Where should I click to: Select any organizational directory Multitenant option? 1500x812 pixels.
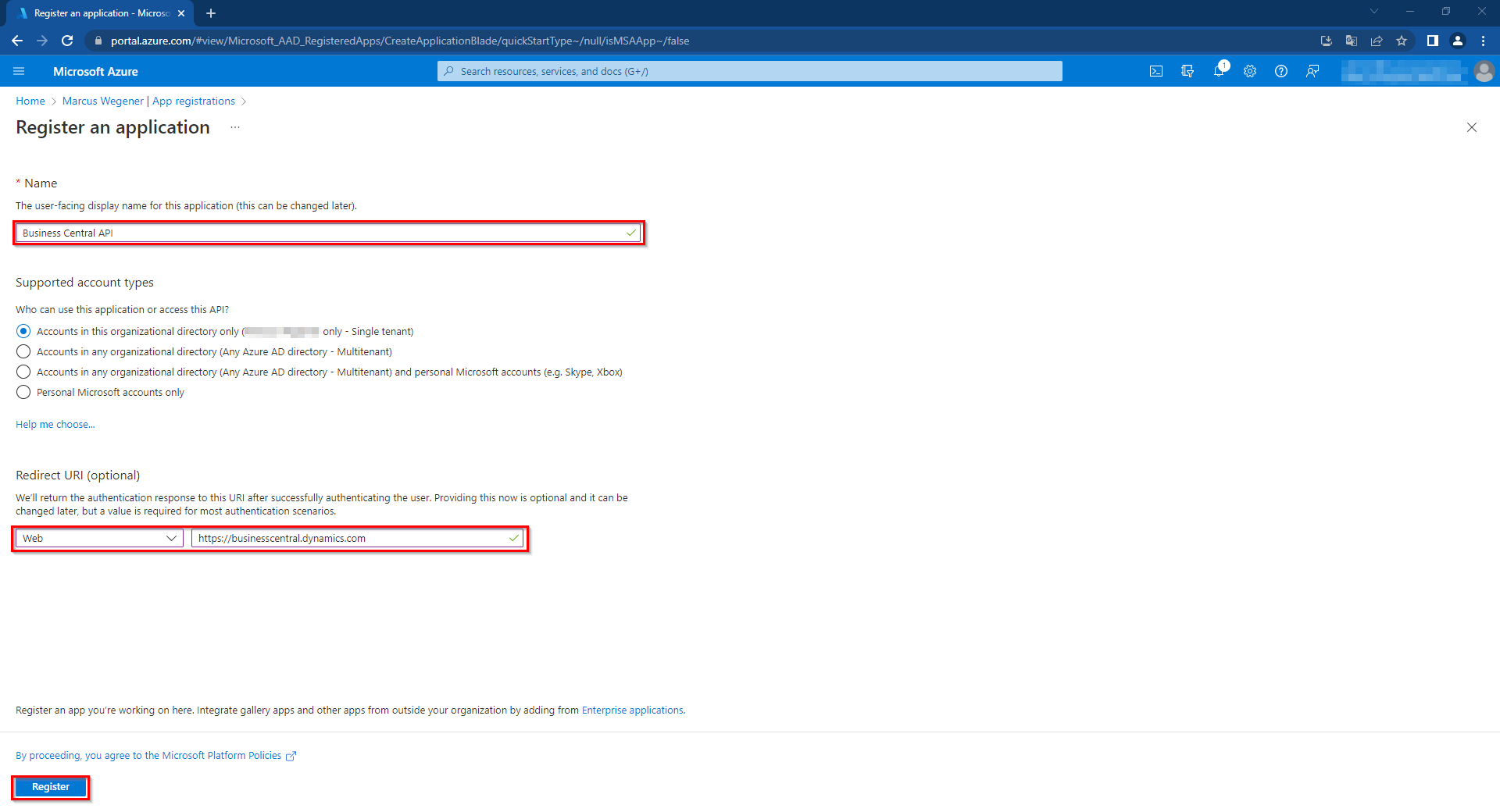23,351
